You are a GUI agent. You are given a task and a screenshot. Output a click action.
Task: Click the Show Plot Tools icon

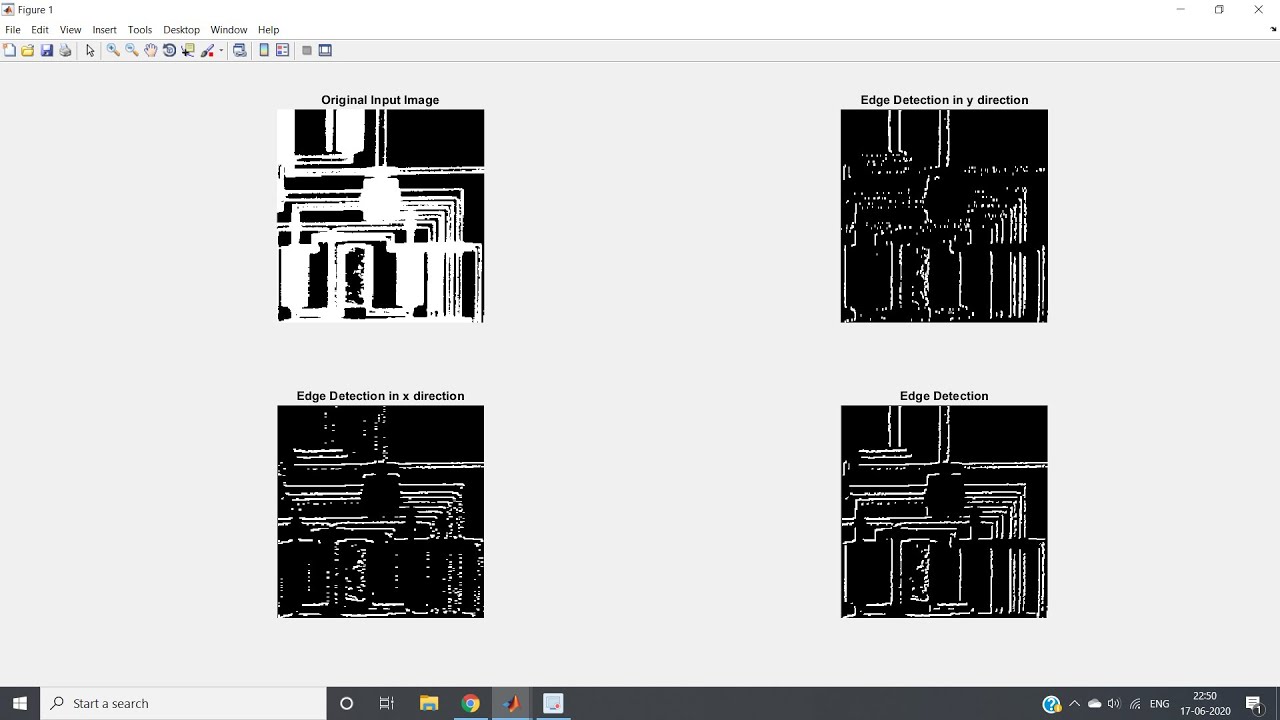pos(325,50)
